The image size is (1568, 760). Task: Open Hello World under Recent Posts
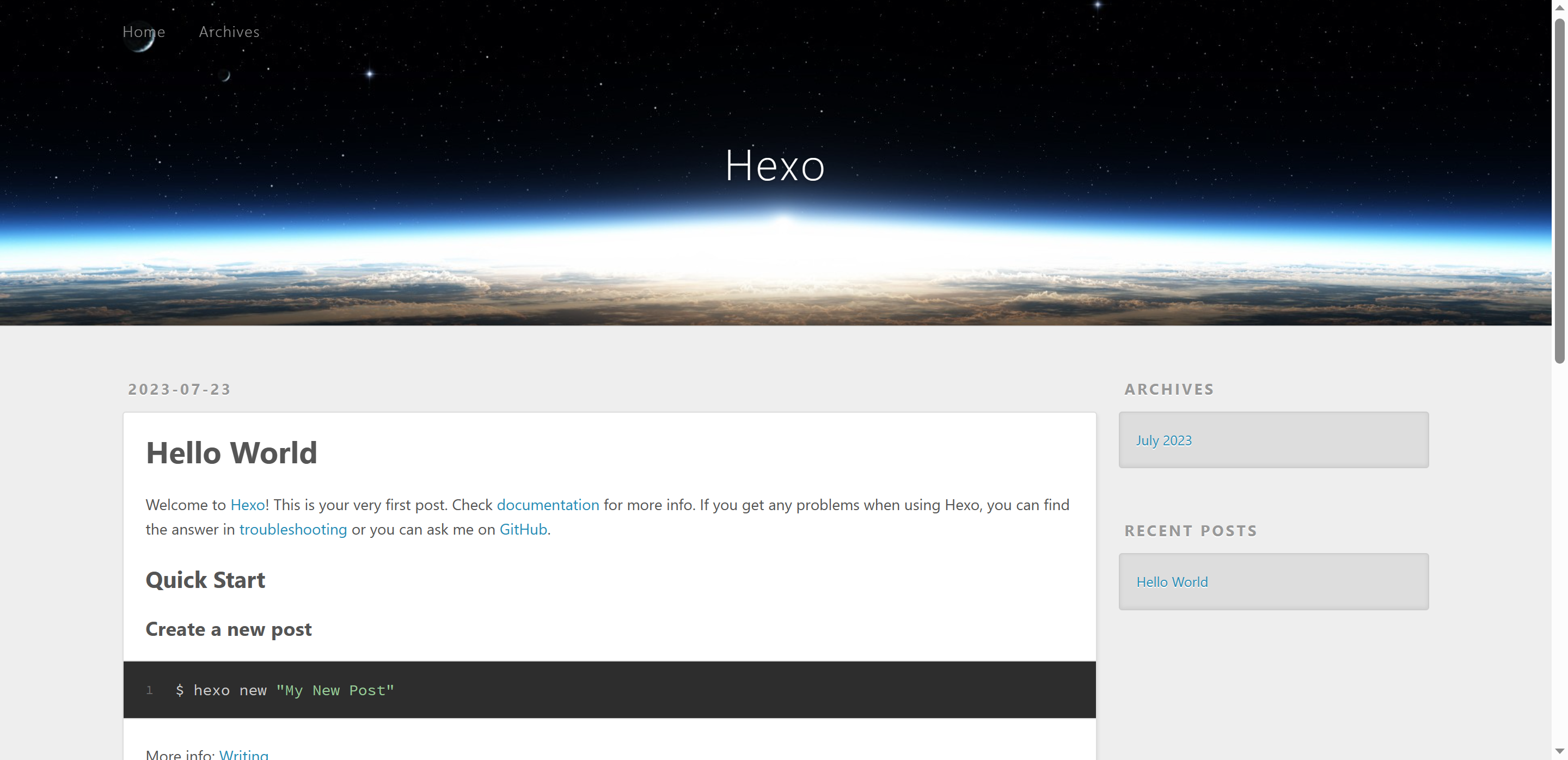1172,583
